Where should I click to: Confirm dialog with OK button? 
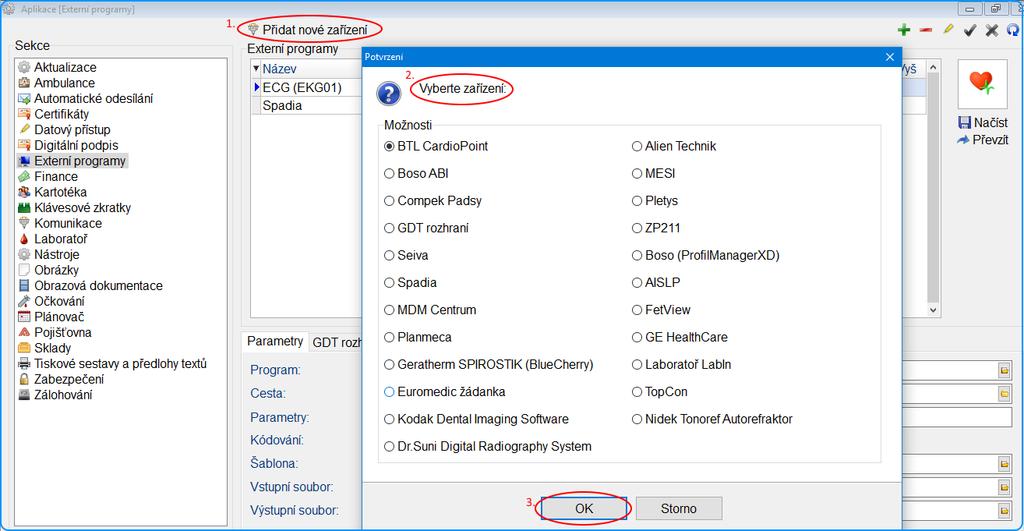[x=584, y=509]
